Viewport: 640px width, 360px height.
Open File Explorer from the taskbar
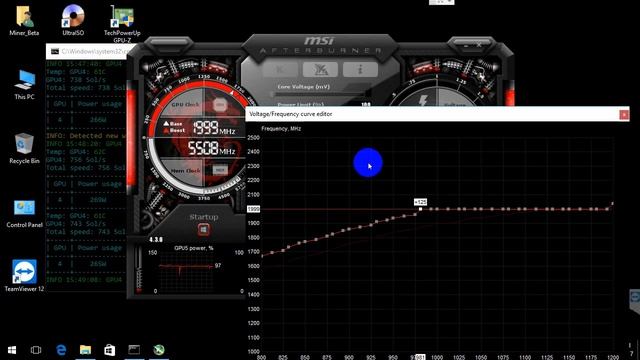tap(85, 350)
